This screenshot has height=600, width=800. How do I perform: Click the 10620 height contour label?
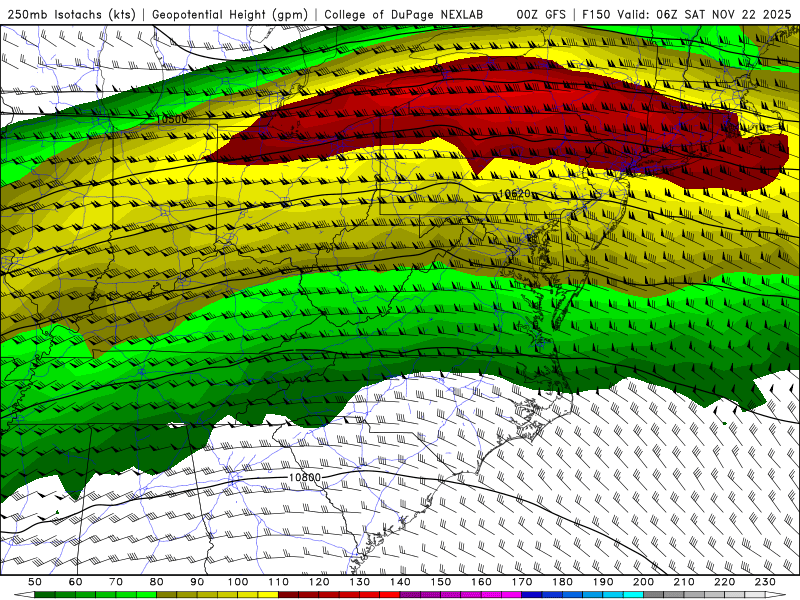[x=514, y=194]
